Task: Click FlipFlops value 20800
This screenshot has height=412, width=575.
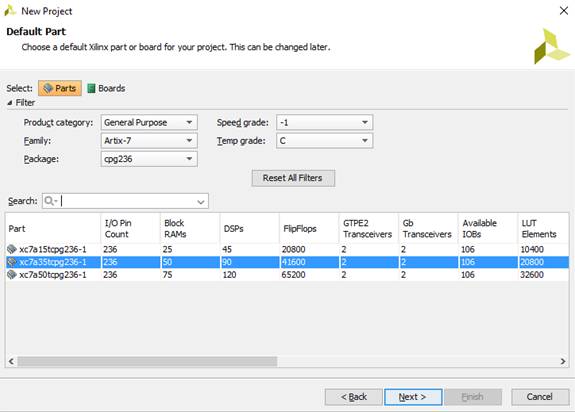Action: pyautogui.click(x=293, y=250)
